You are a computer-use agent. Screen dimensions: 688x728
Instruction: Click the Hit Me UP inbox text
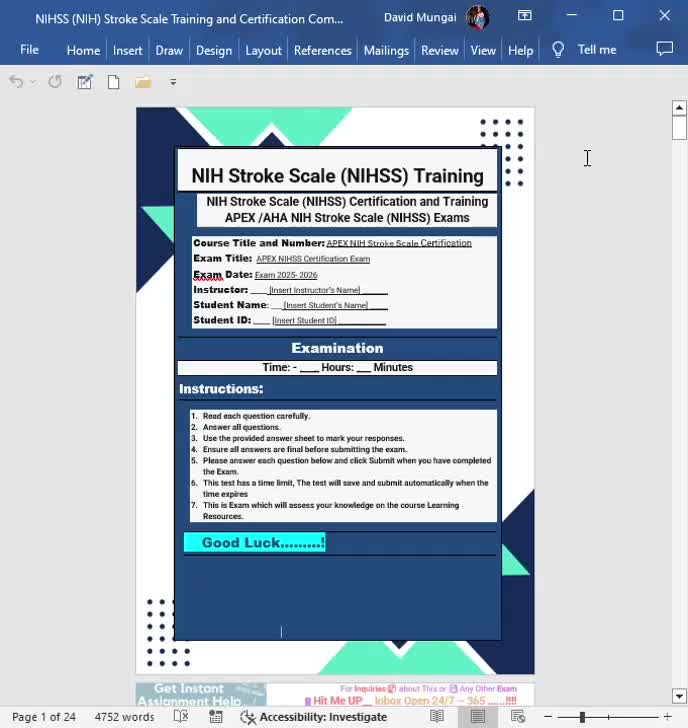coord(411,700)
